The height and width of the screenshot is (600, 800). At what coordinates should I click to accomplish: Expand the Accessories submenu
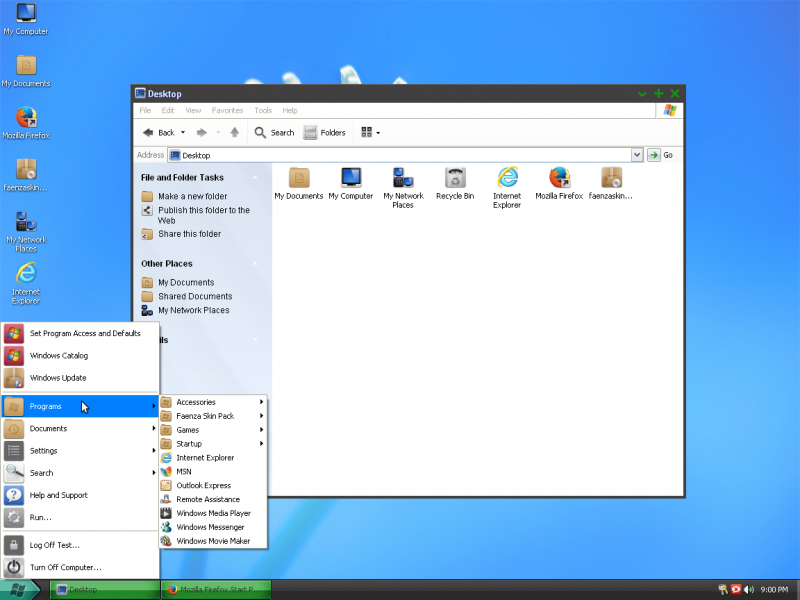click(213, 403)
